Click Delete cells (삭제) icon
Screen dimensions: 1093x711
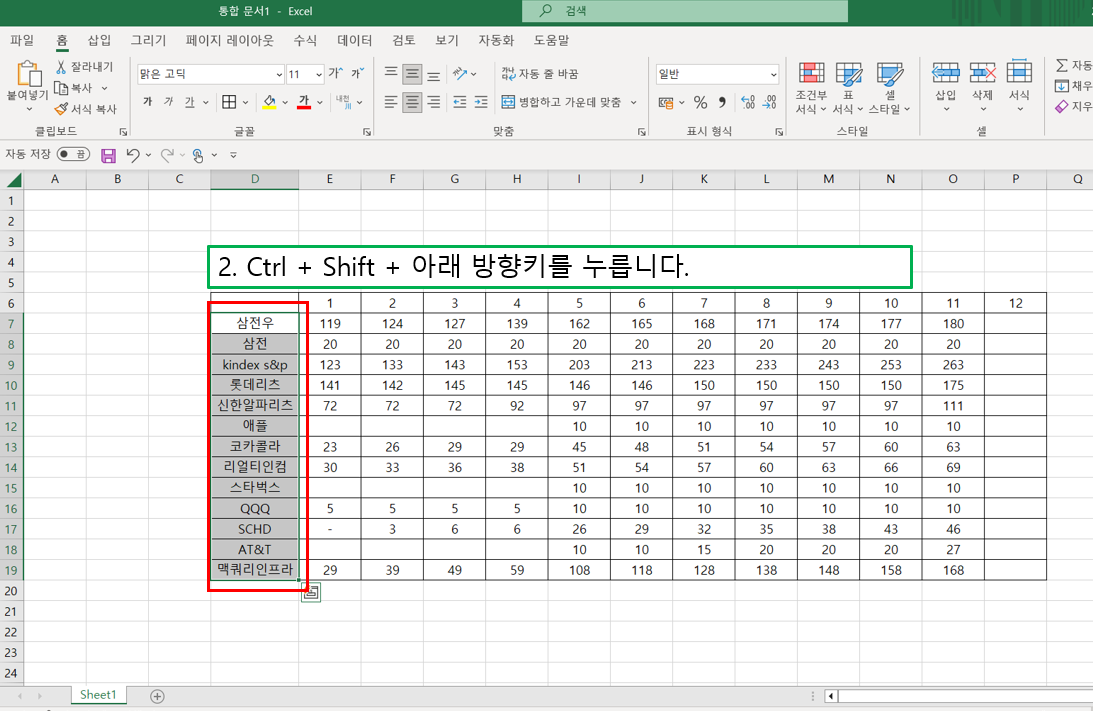(982, 74)
